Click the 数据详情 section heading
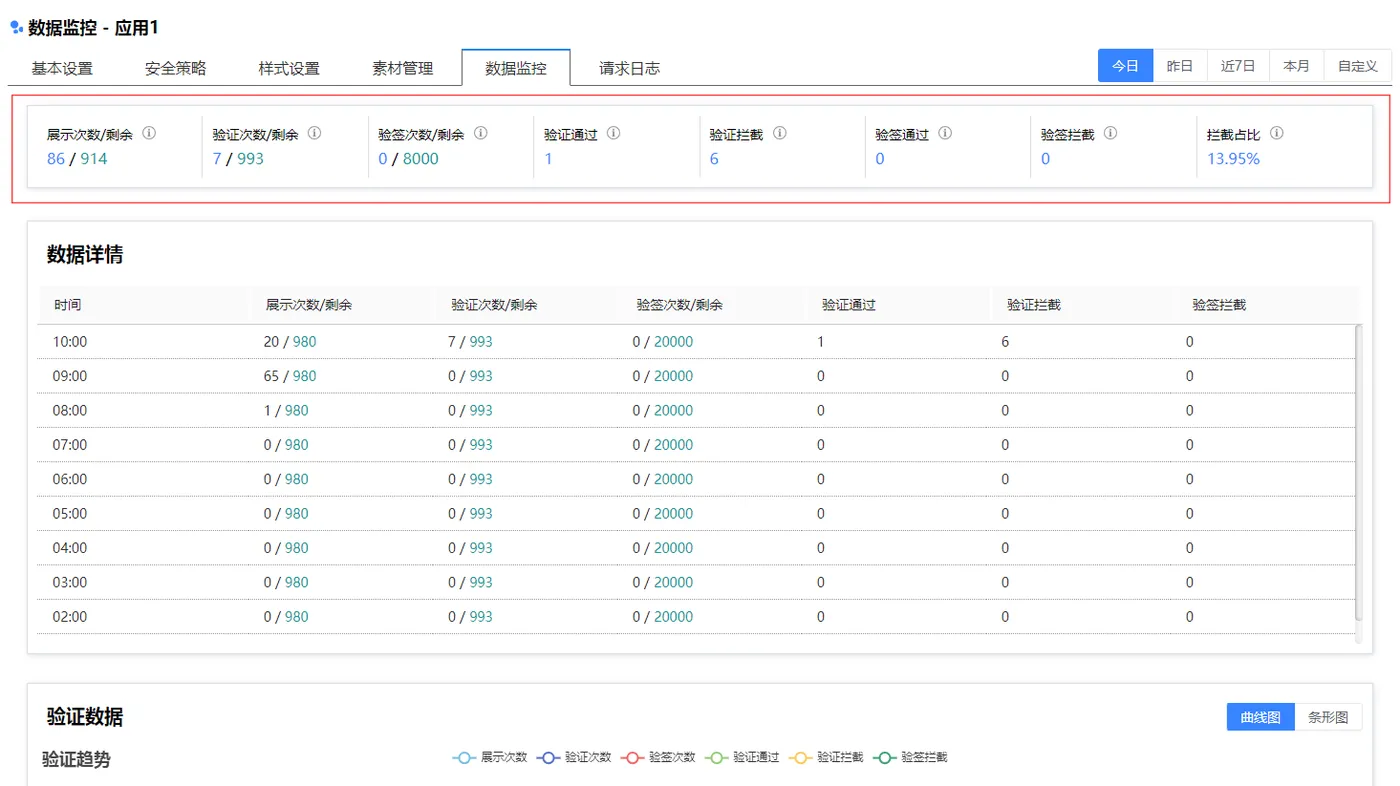 (85, 255)
